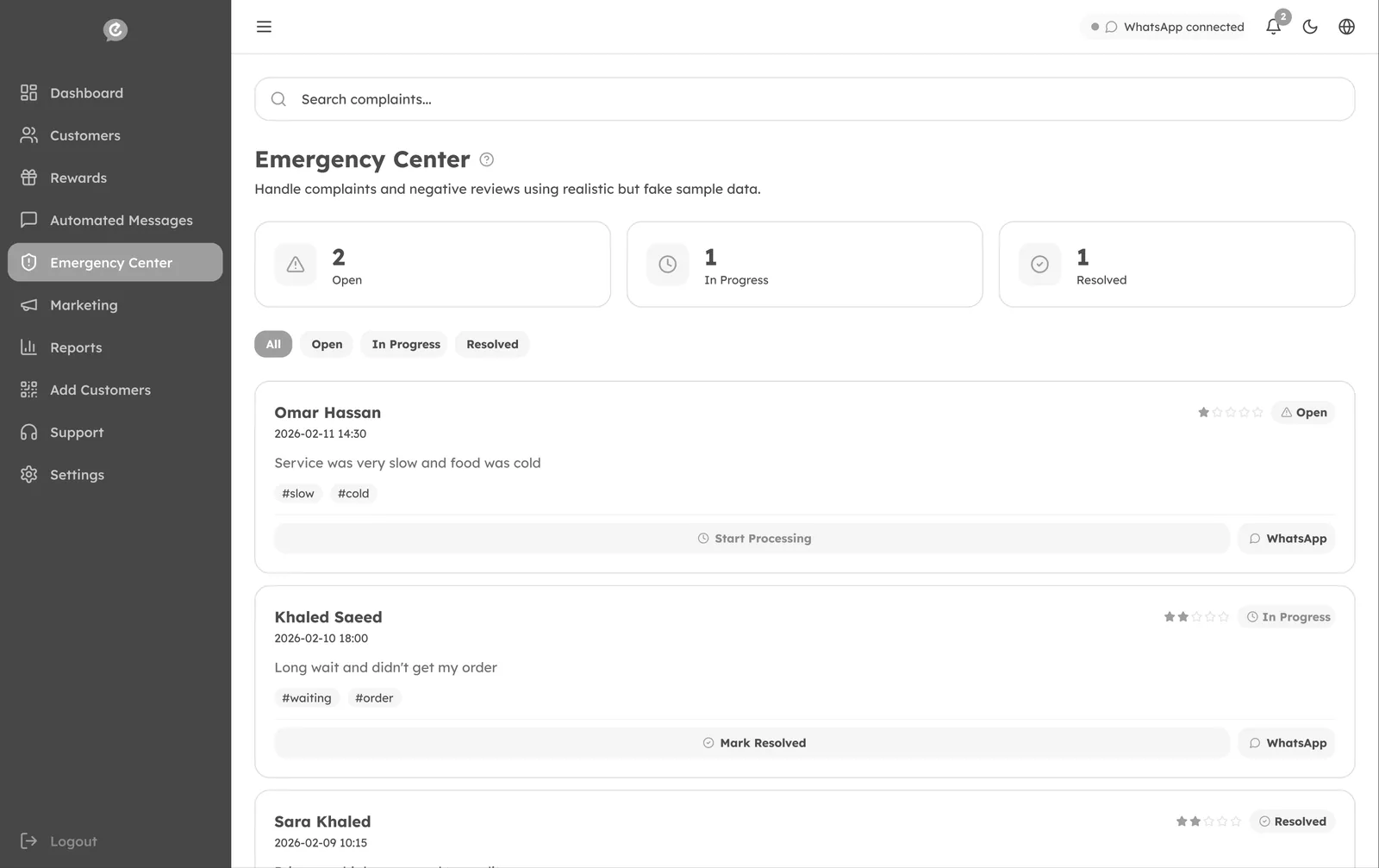The height and width of the screenshot is (868, 1379).
Task: Navigate to Automated Messages
Action: [115, 220]
